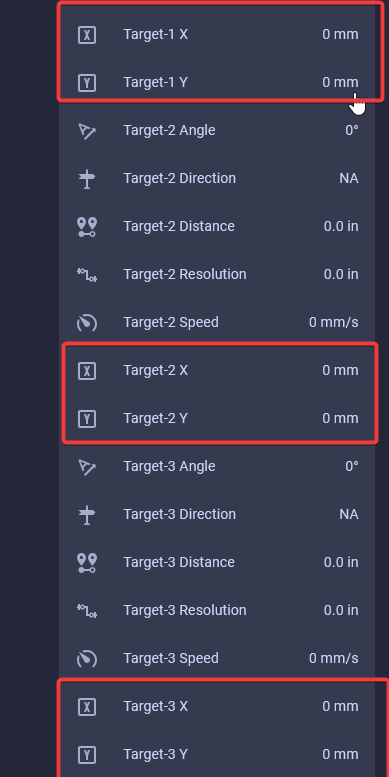Viewport: 389px width, 777px height.
Task: Open the Target-3 Distance entity row
Action: [x=217, y=562]
